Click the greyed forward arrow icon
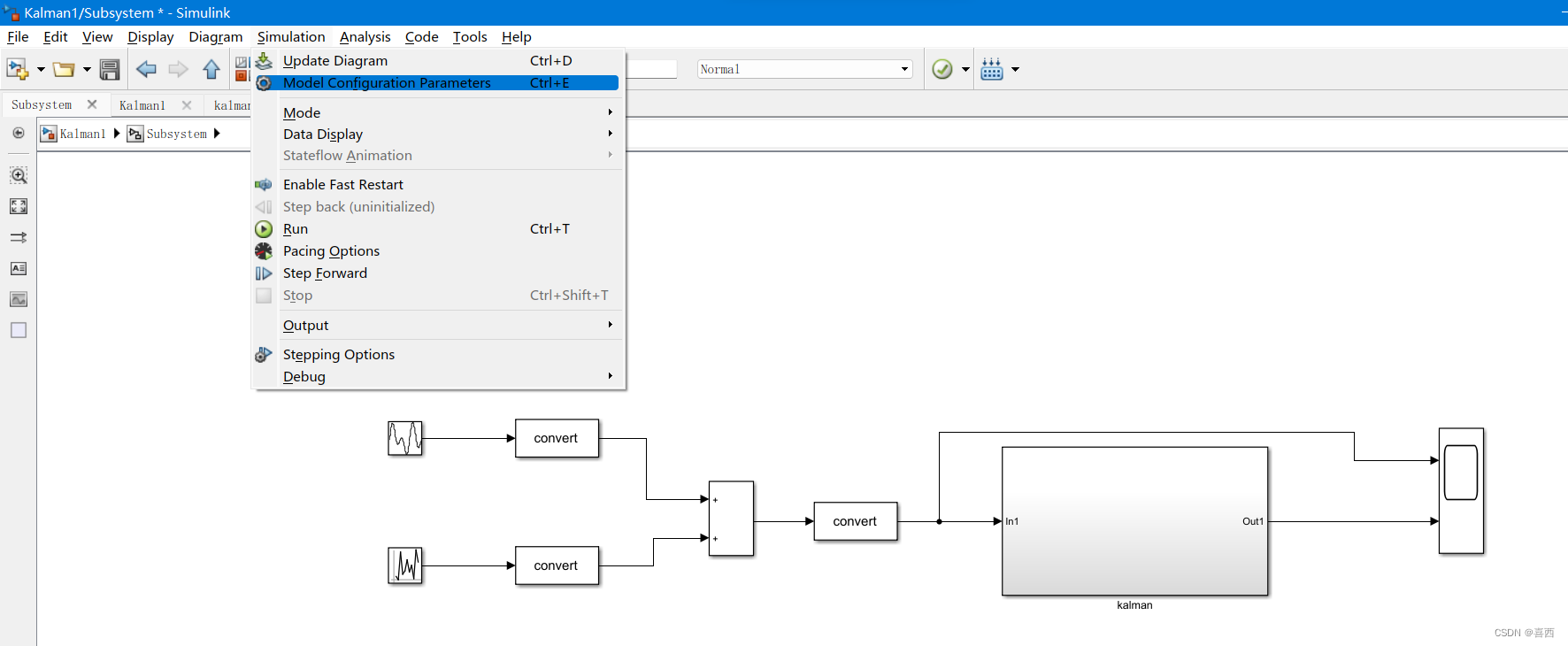 pos(178,69)
